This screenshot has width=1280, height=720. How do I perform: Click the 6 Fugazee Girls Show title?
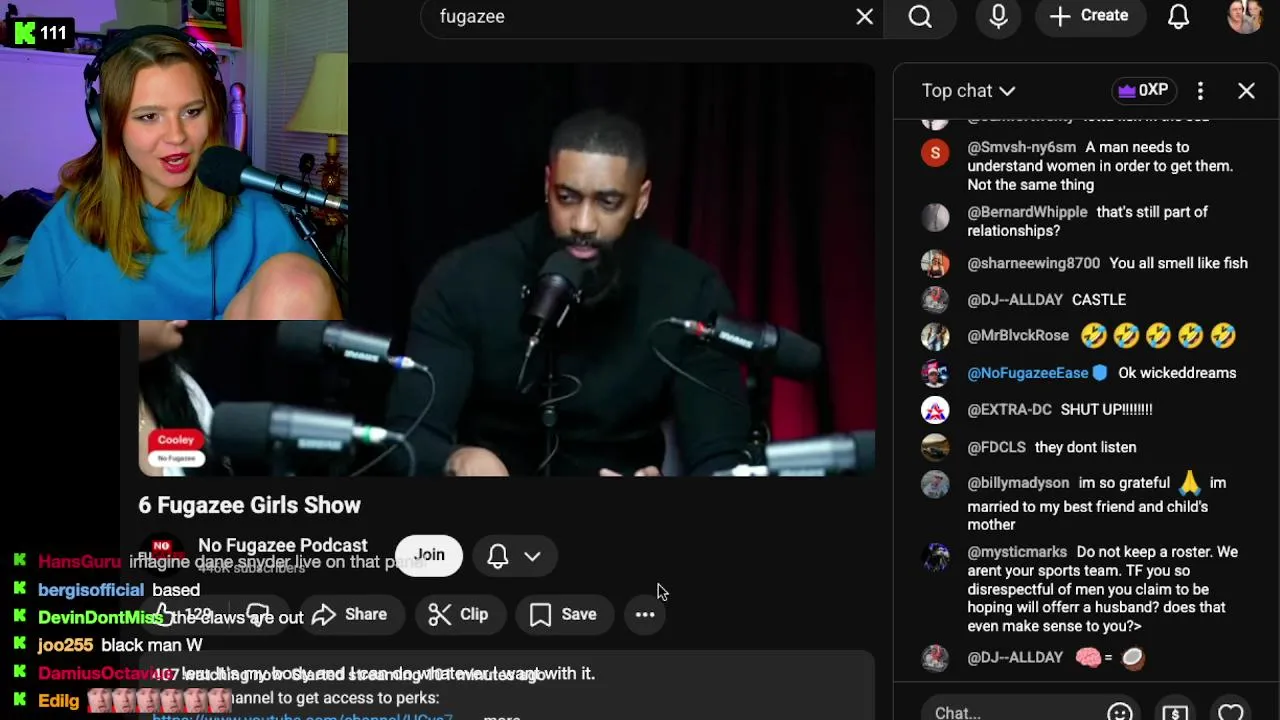click(250, 506)
